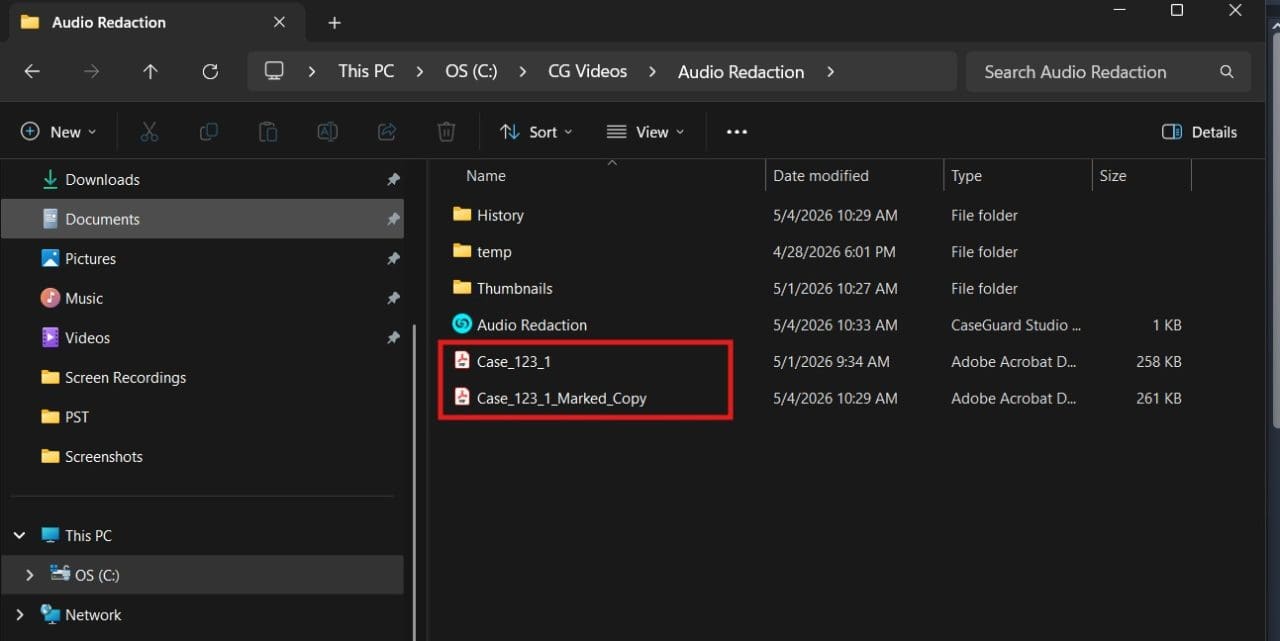The image size is (1280, 641).
Task: Click the Copy icon in toolbar
Action: coord(209,132)
